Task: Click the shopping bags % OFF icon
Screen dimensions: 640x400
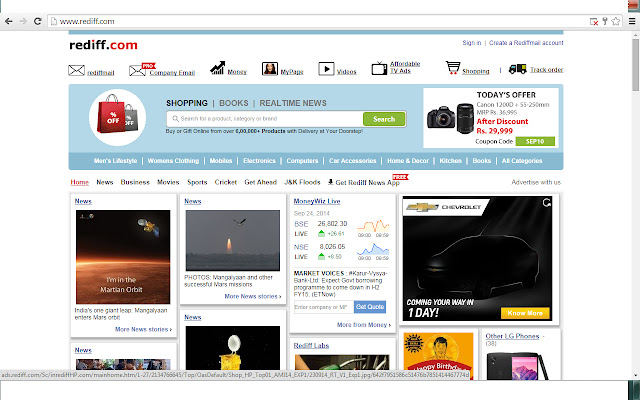Action: click(118, 118)
